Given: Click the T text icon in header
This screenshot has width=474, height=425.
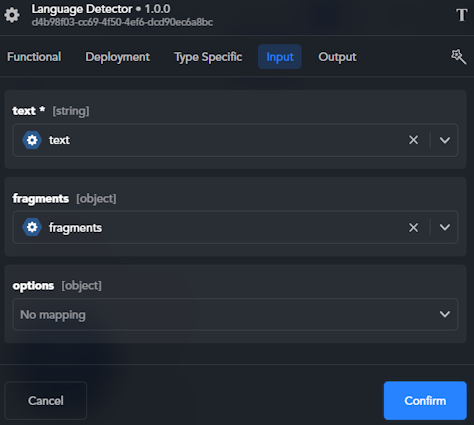Looking at the screenshot, I should click(462, 15).
